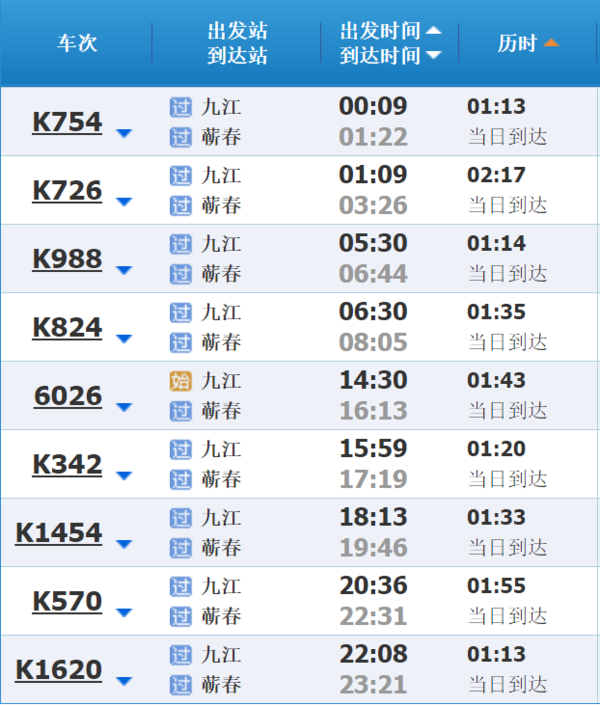
Task: Click the 过 icon beside 九江 for K754
Action: 180,107
